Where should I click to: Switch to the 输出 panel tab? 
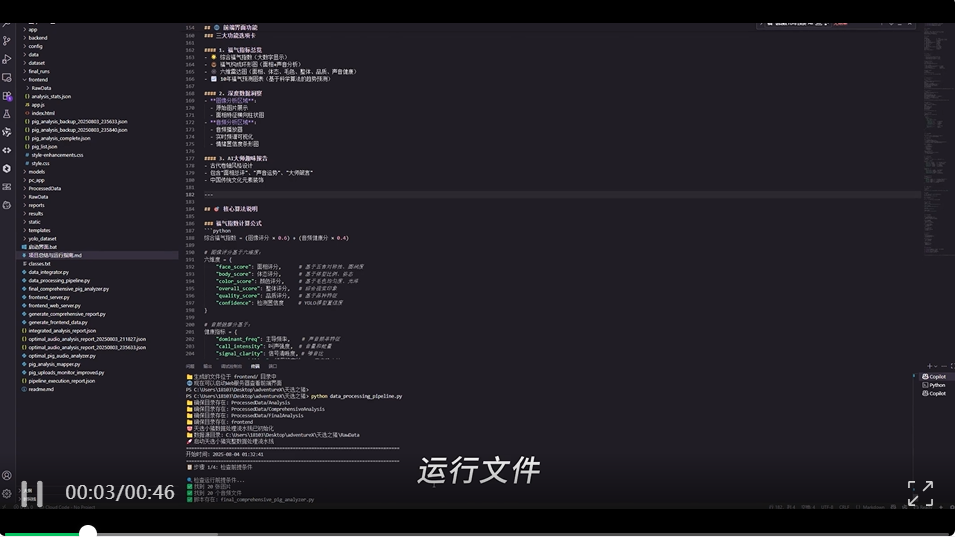[x=208, y=367]
